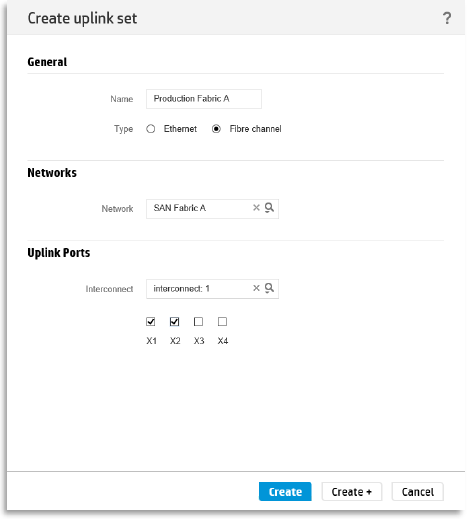This screenshot has width=469, height=519.
Task: Click the X3 port label
Action: pyautogui.click(x=199, y=341)
